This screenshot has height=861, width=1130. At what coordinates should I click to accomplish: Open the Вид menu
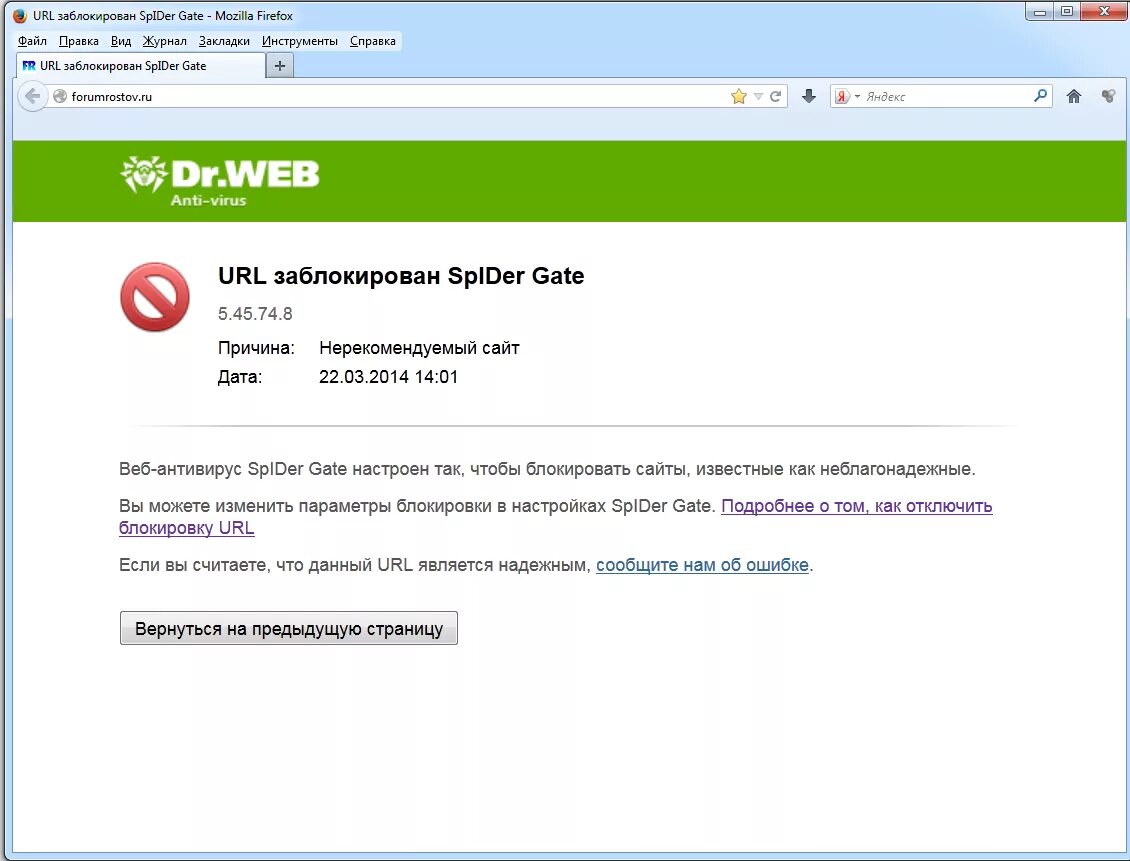point(120,41)
